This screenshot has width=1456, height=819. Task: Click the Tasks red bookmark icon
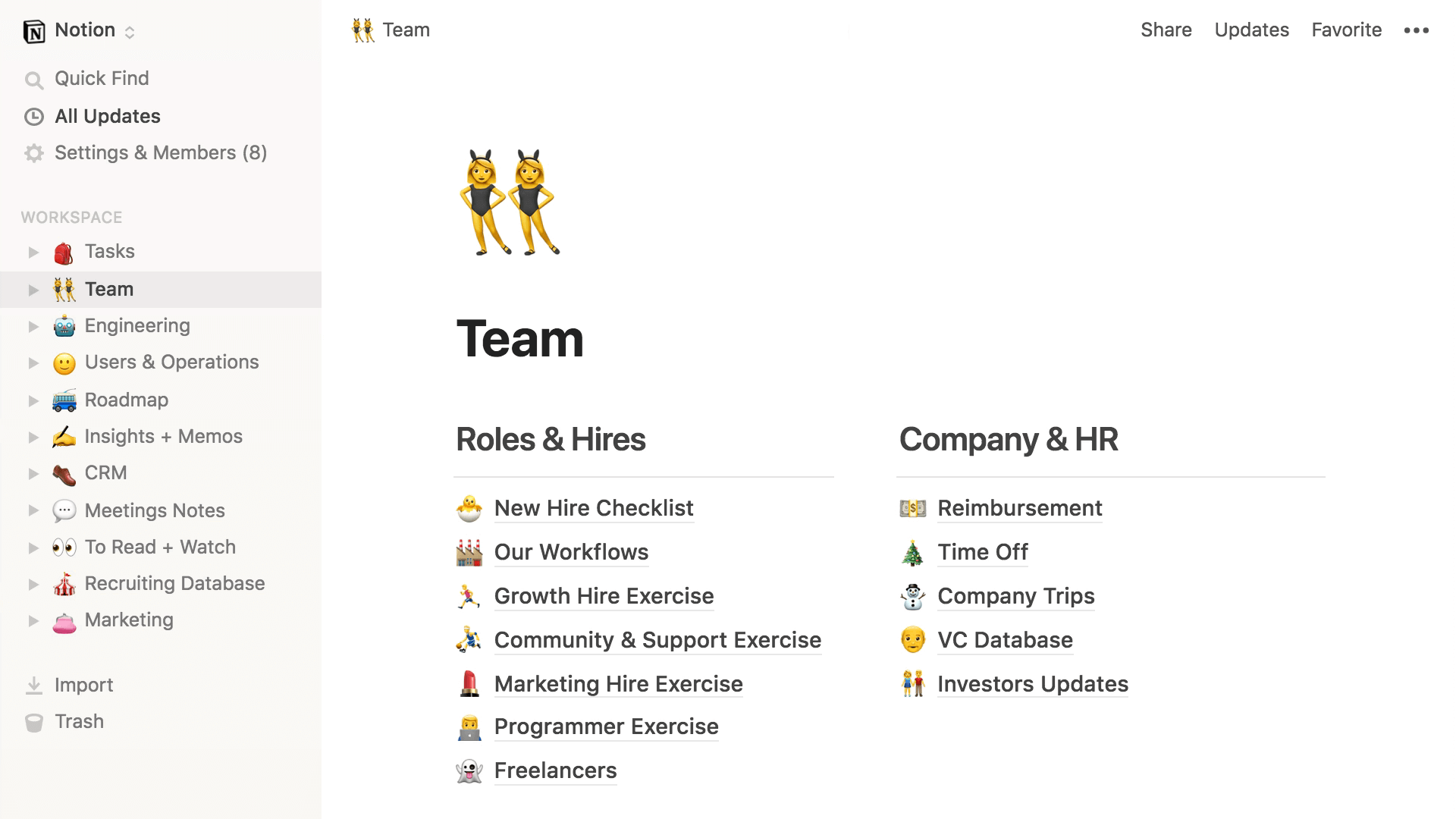point(62,251)
